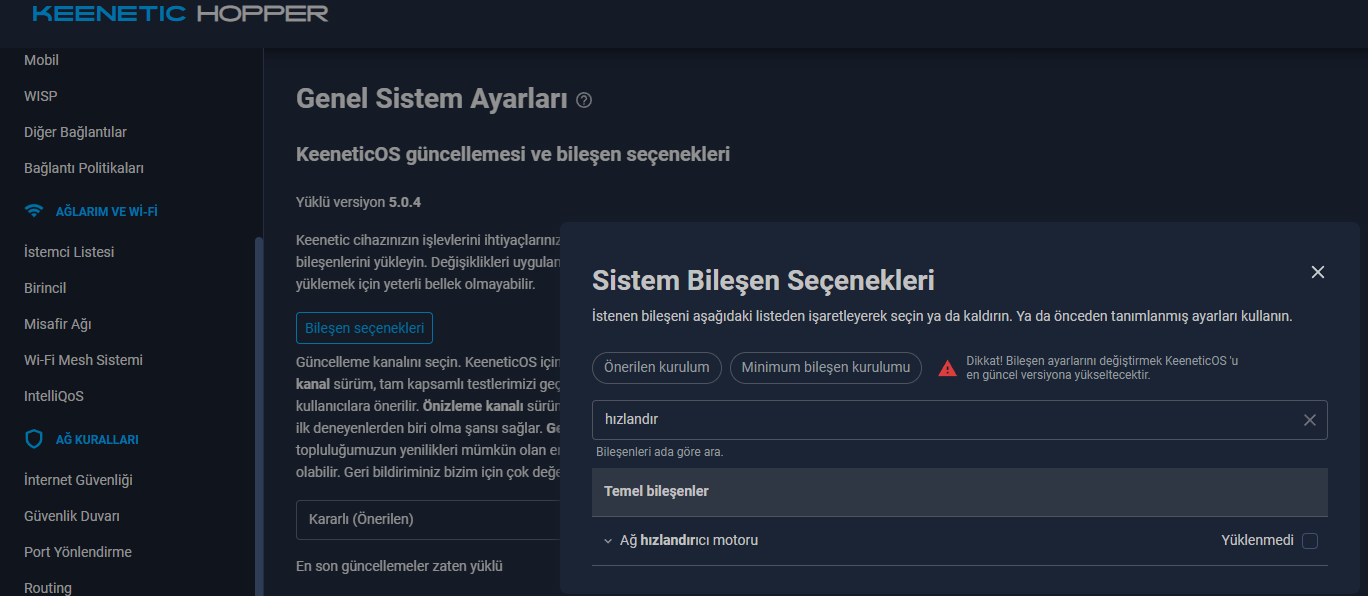
Task: Click the KeeneticOS güncellemesi ve bileşen seçenekleri heading
Action: [513, 155]
